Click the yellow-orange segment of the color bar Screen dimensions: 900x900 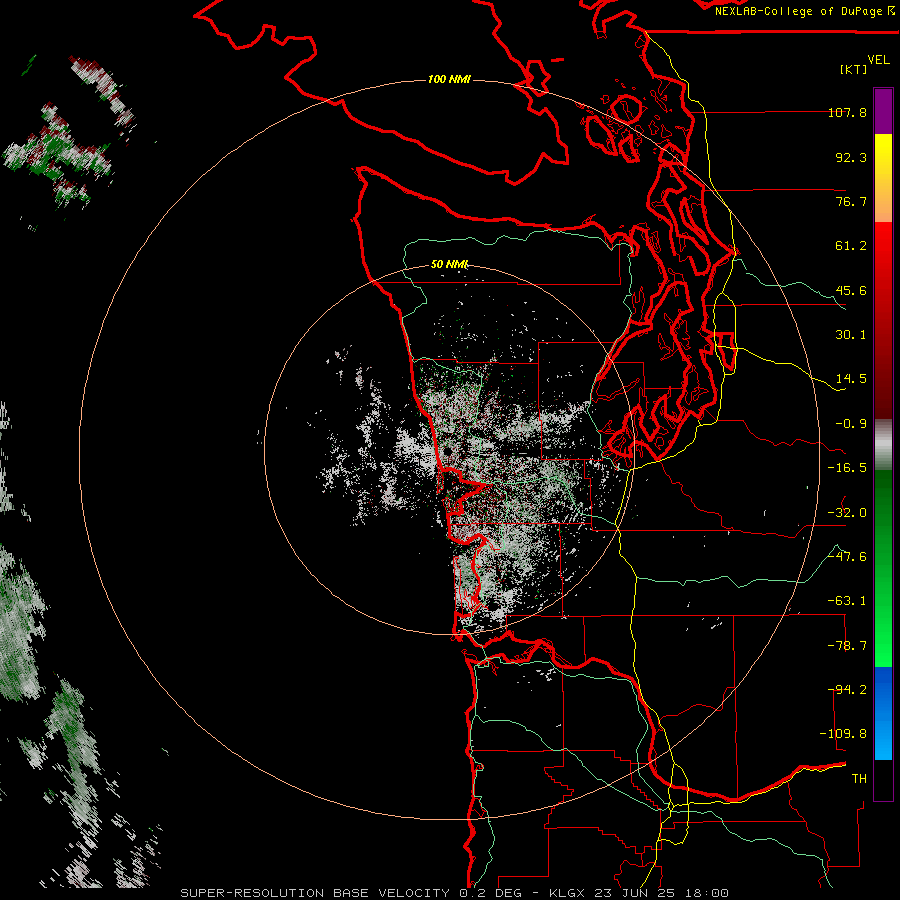click(883, 178)
